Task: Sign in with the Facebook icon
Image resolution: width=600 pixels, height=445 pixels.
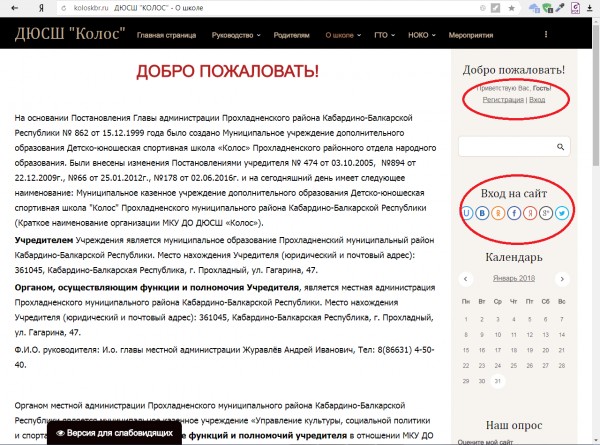Action: coord(514,213)
